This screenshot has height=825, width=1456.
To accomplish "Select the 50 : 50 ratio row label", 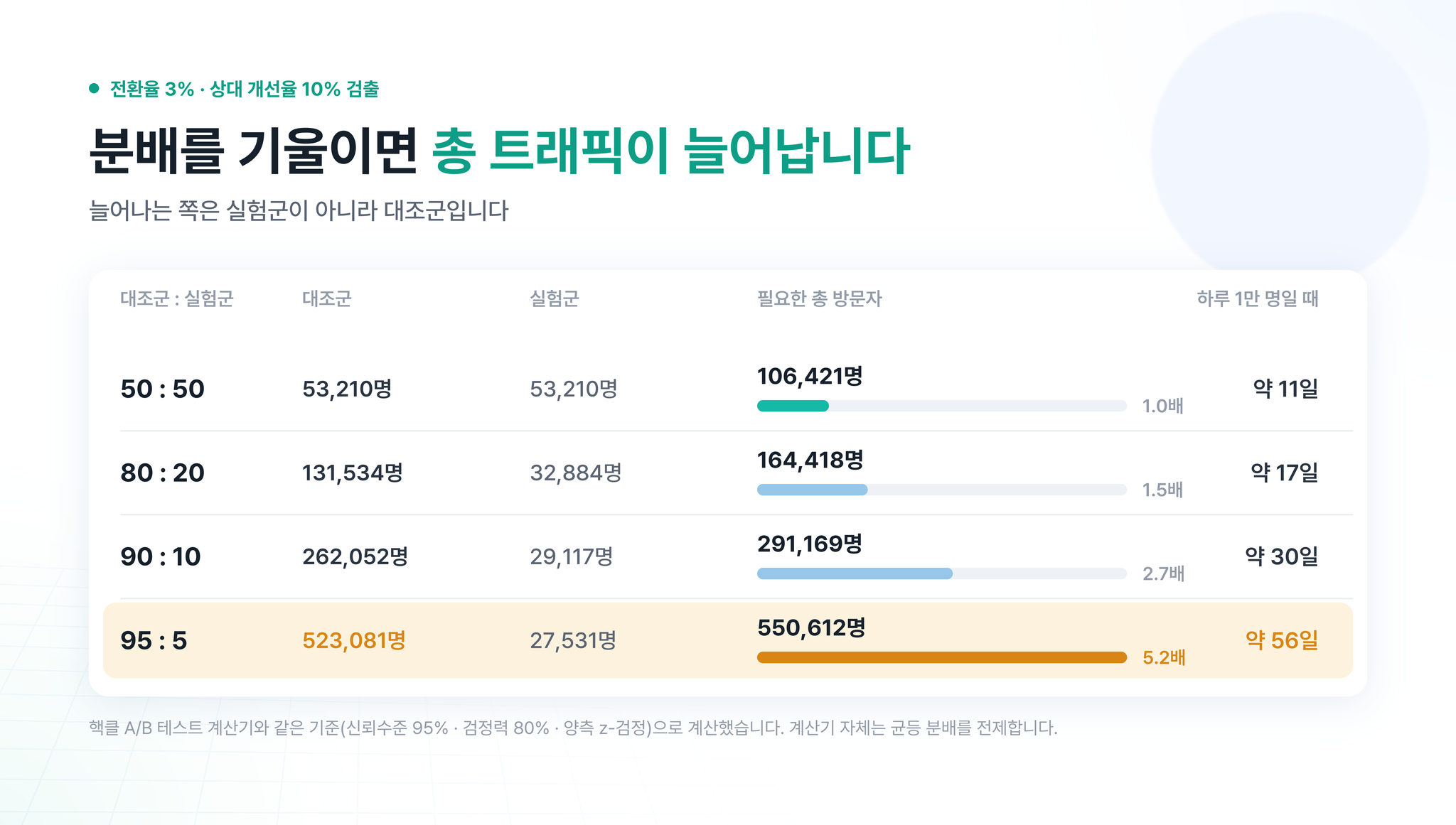I will (x=162, y=389).
